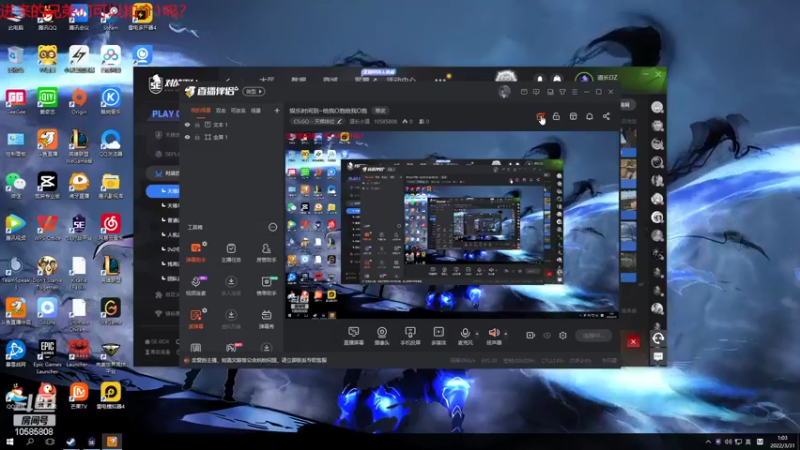This screenshot has height=450, width=800.
Task: Toggle visibility eye of 全屏 1 source
Action: pos(187,137)
